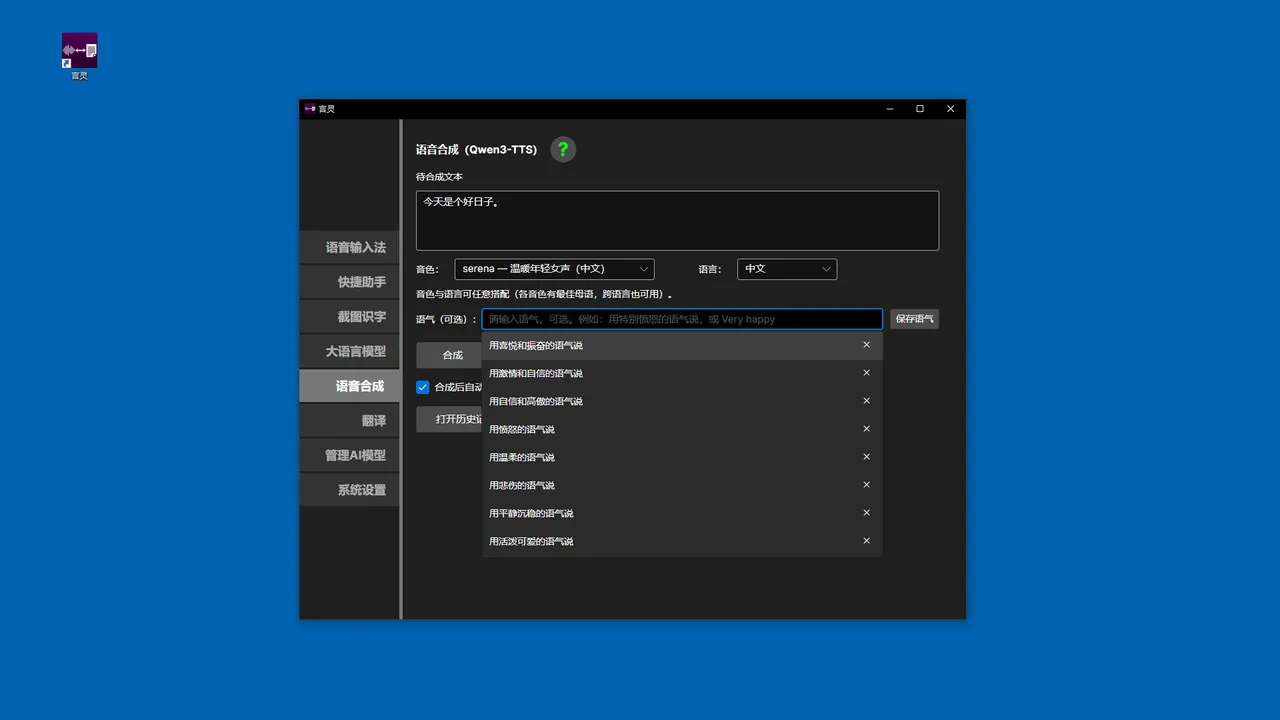Delete the 用平静沉稳的语气说 preset with its X

(x=866, y=513)
